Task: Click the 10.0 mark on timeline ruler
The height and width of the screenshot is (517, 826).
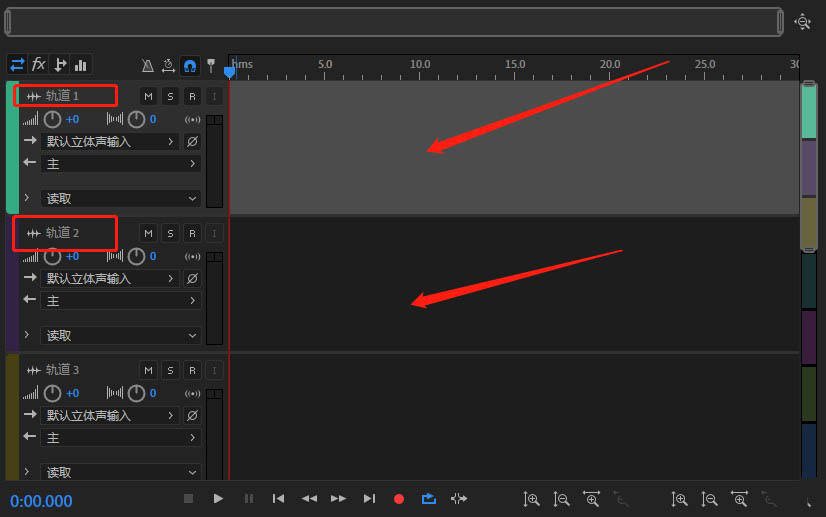Action: 420,64
